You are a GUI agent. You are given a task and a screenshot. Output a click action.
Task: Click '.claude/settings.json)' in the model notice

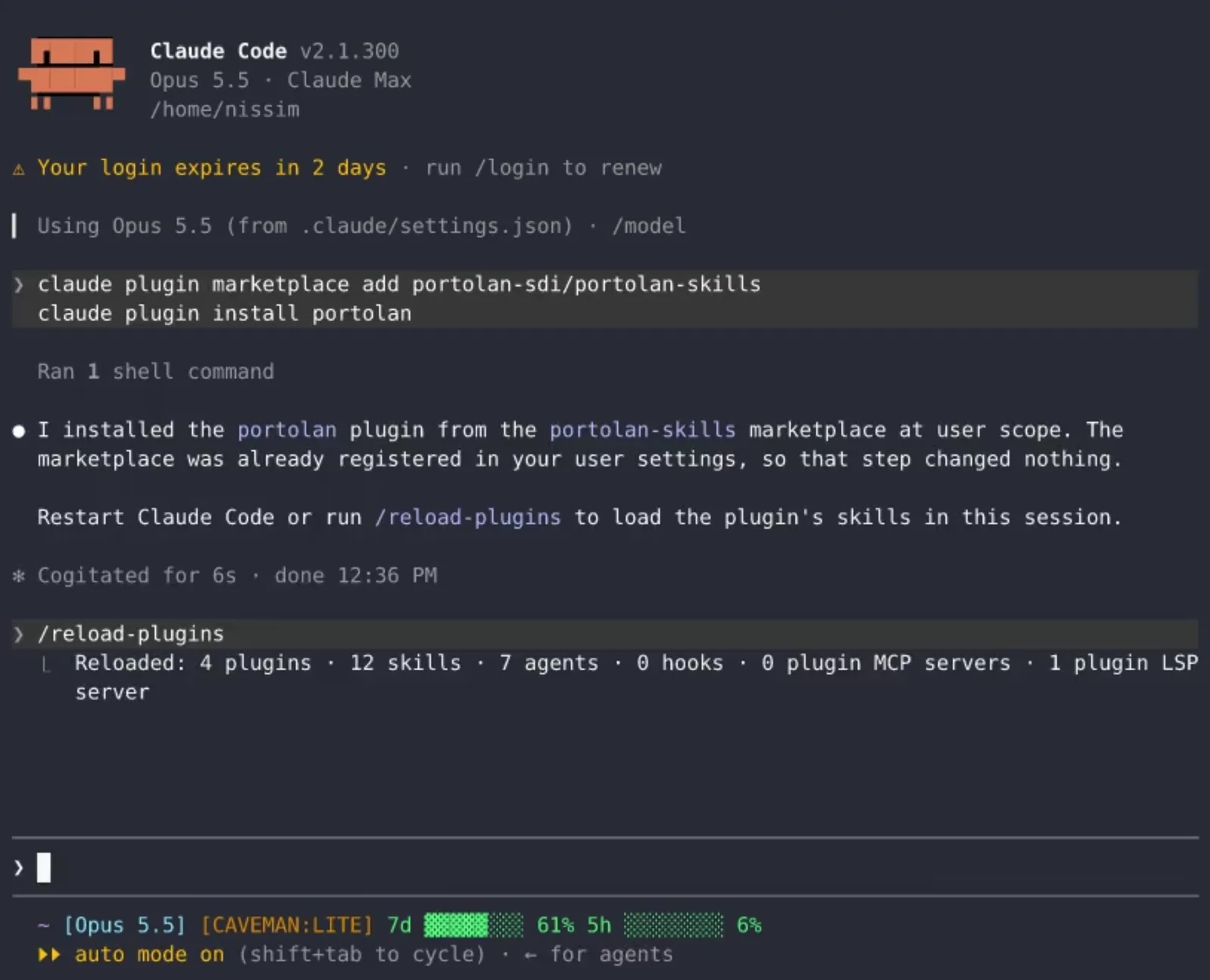click(437, 226)
